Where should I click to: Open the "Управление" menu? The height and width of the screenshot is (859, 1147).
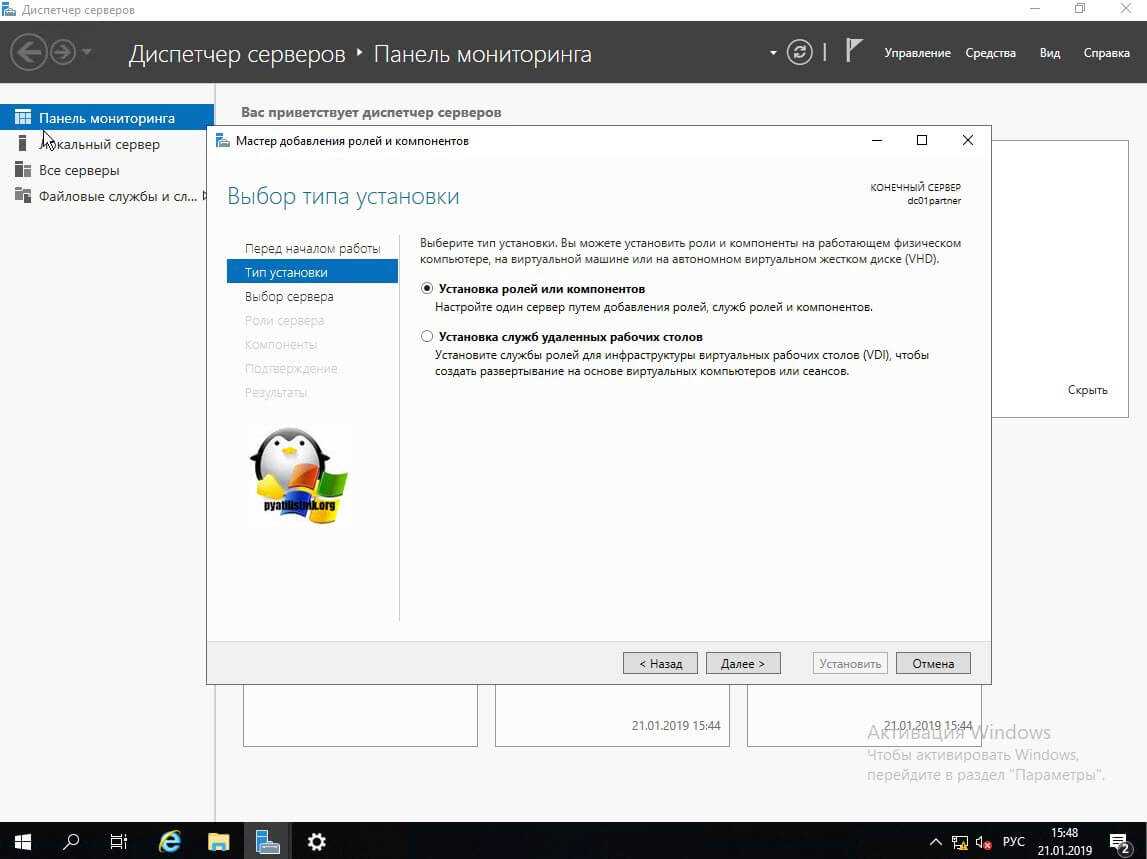pyautogui.click(x=917, y=53)
